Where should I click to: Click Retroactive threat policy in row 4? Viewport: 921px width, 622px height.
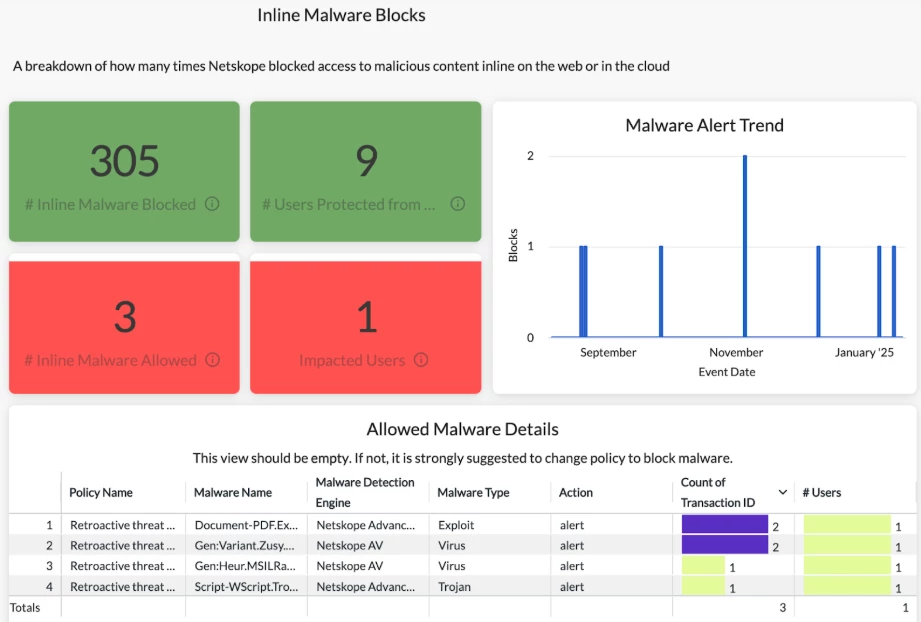point(122,587)
